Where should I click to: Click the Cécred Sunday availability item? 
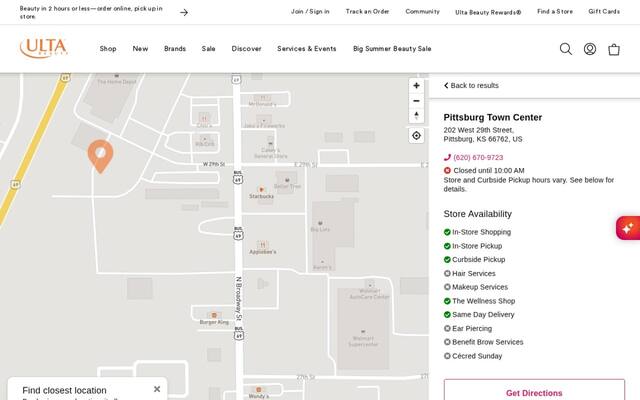(x=473, y=356)
